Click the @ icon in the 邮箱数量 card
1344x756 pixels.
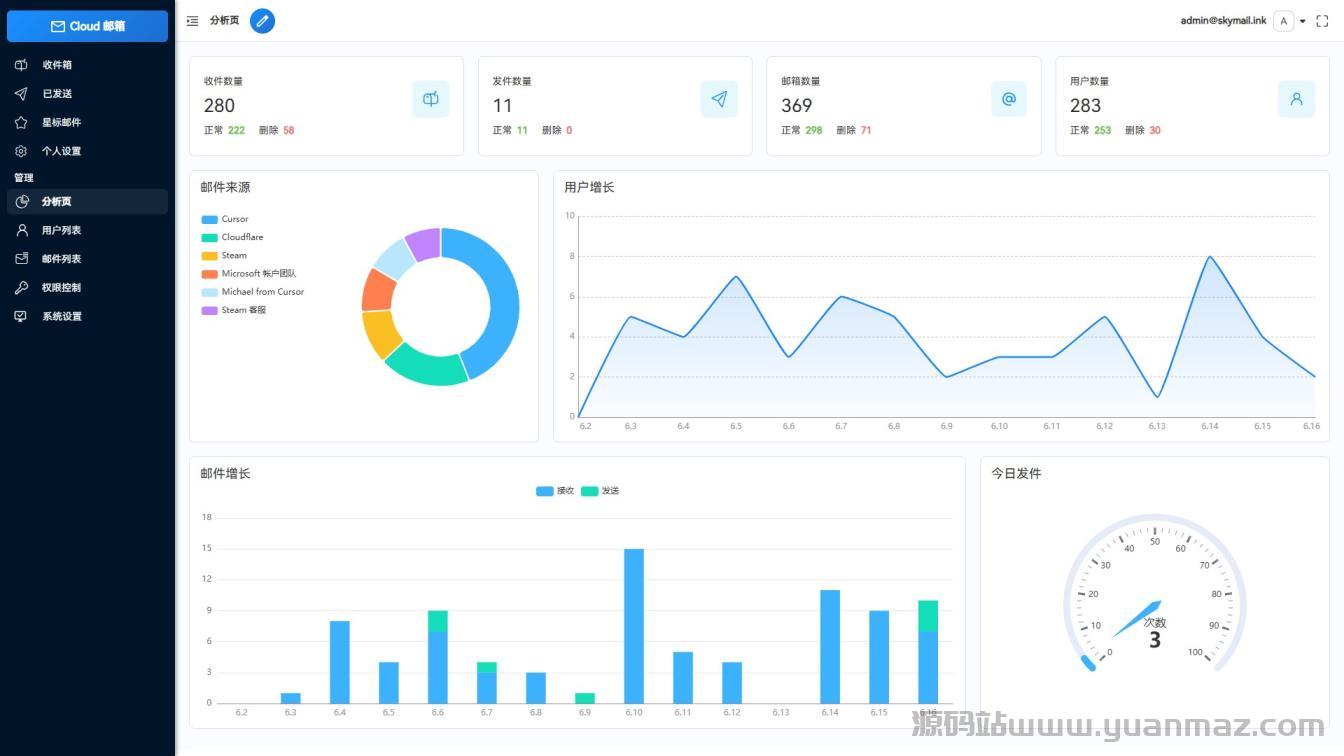(x=1008, y=99)
